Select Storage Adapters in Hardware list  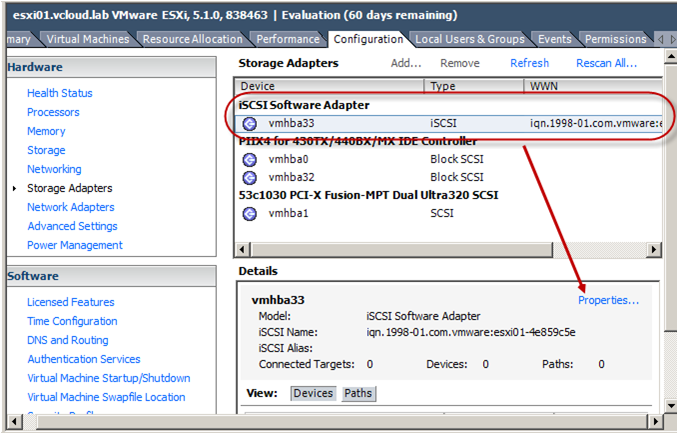tap(70, 188)
